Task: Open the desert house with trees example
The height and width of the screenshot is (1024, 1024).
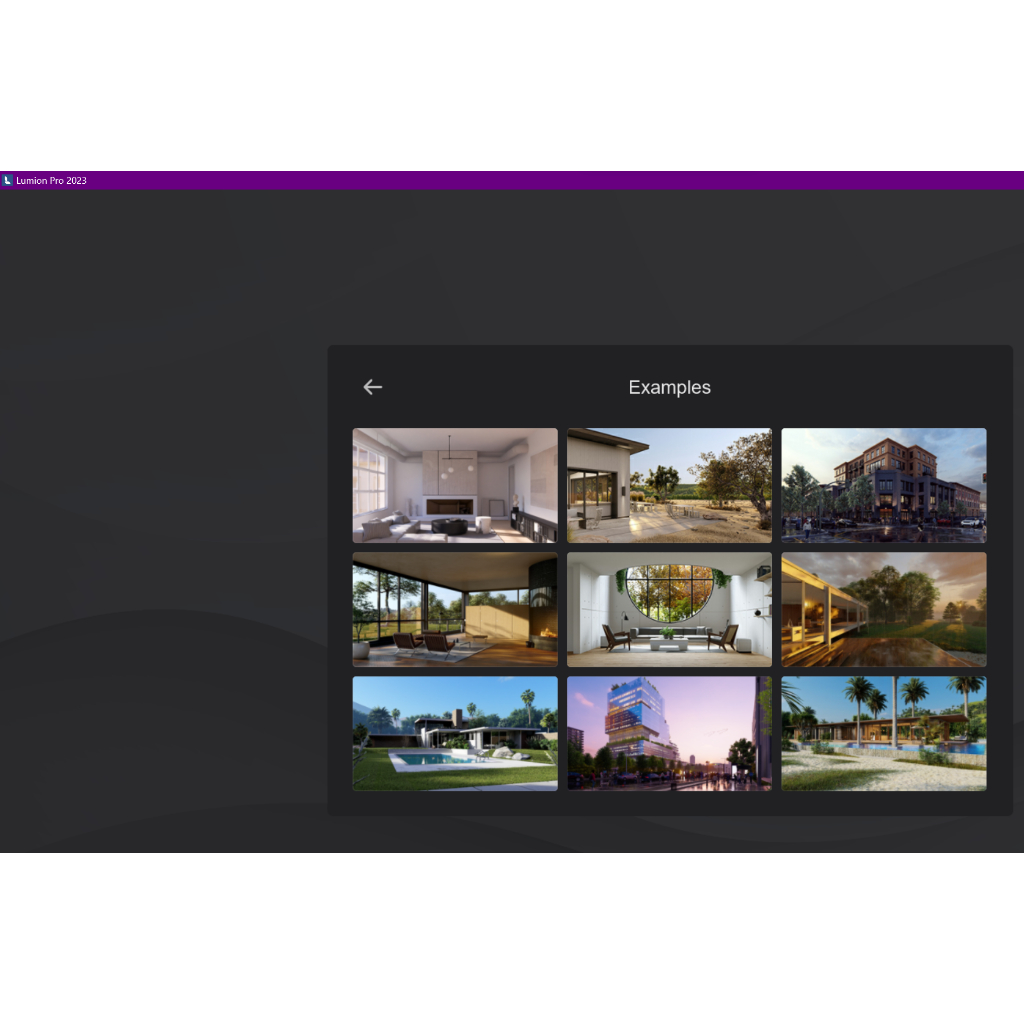Action: (x=669, y=485)
